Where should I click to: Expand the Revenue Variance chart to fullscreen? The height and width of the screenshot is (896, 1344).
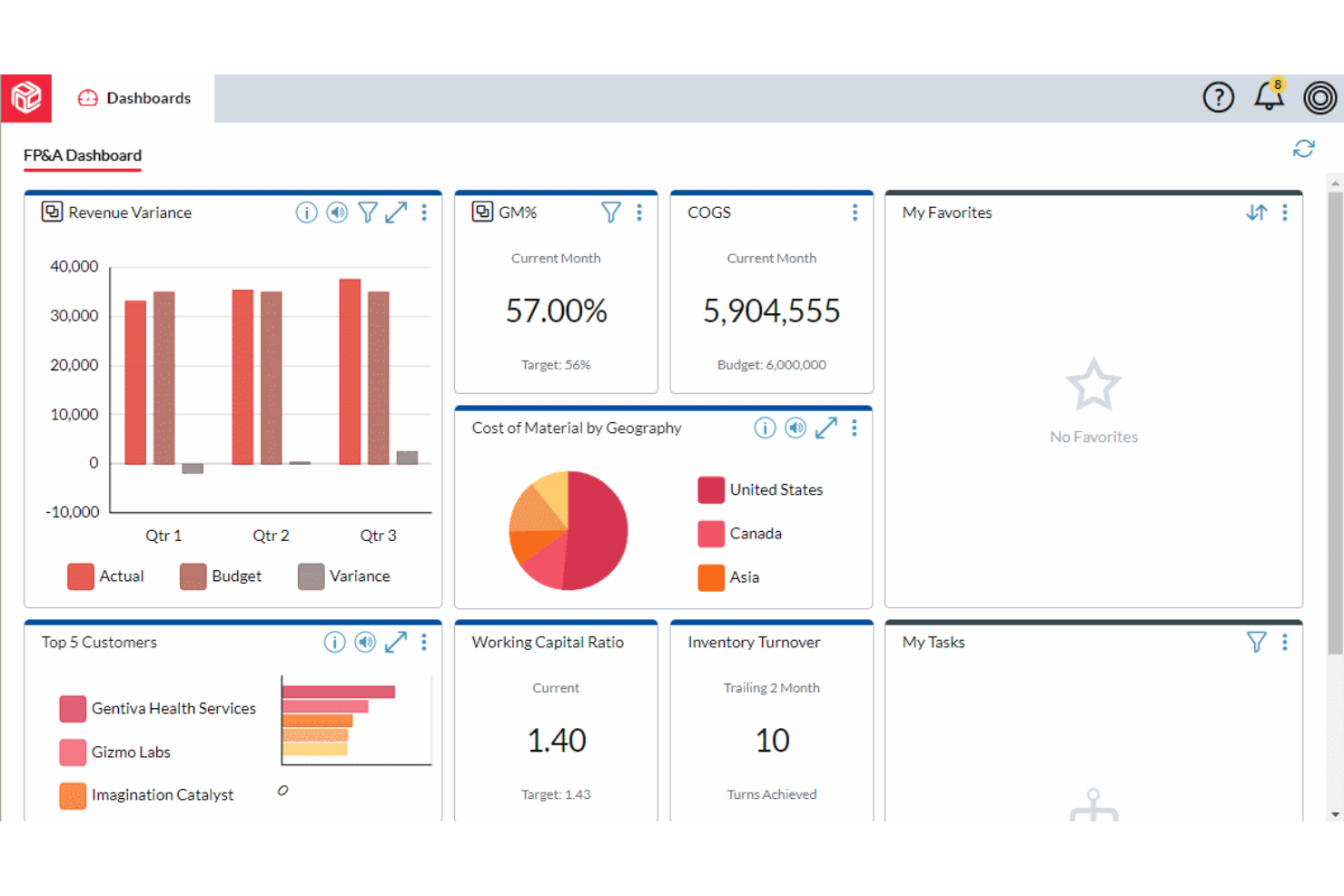click(396, 212)
